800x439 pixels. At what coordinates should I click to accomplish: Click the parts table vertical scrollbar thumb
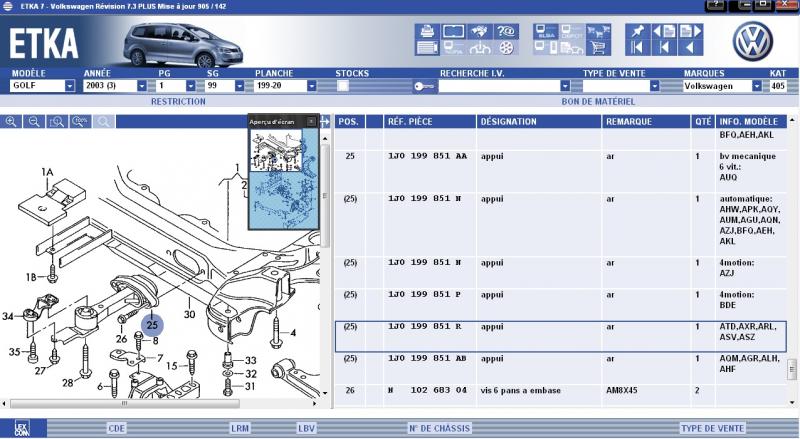(x=792, y=370)
